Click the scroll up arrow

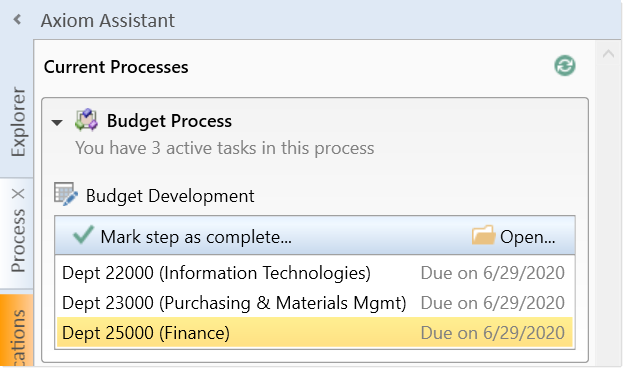[x=608, y=54]
